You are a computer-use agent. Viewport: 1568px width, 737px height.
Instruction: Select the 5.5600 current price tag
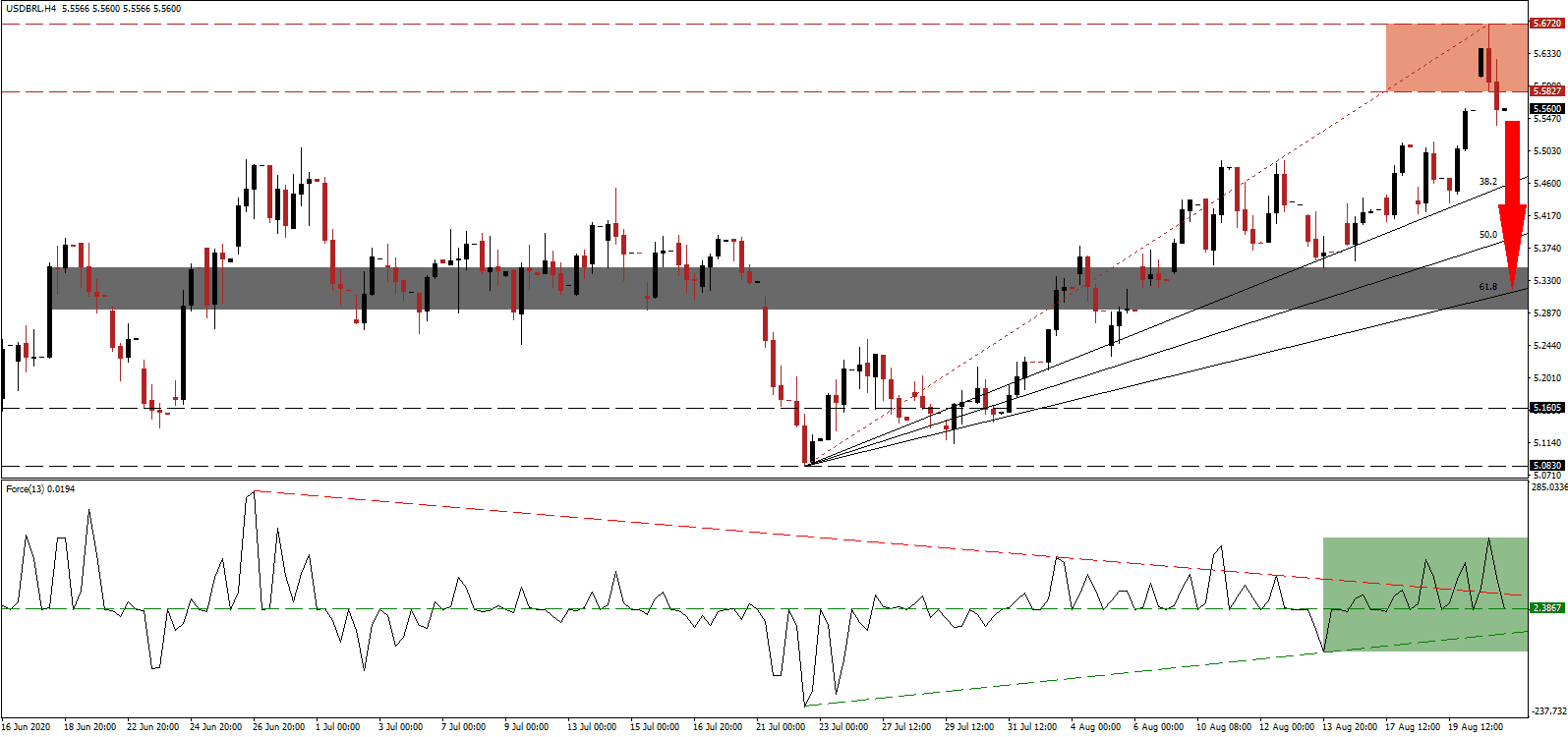(1546, 109)
